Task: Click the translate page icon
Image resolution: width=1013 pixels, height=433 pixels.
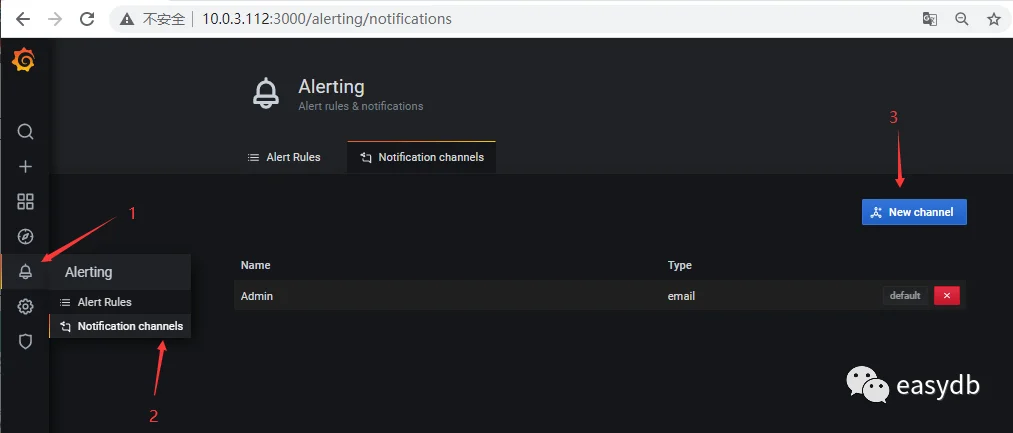Action: coord(930,19)
